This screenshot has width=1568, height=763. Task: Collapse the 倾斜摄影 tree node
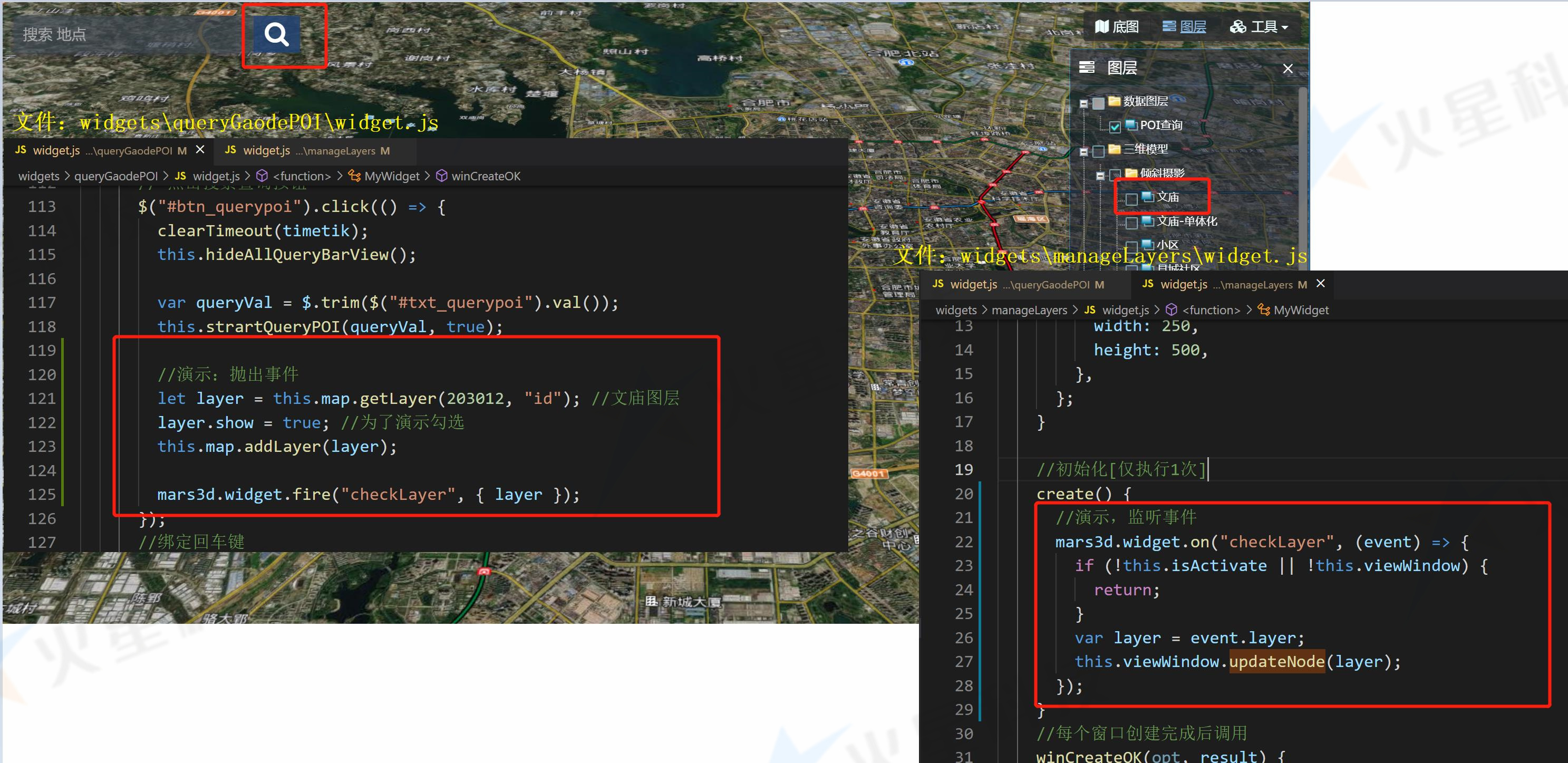[1100, 176]
